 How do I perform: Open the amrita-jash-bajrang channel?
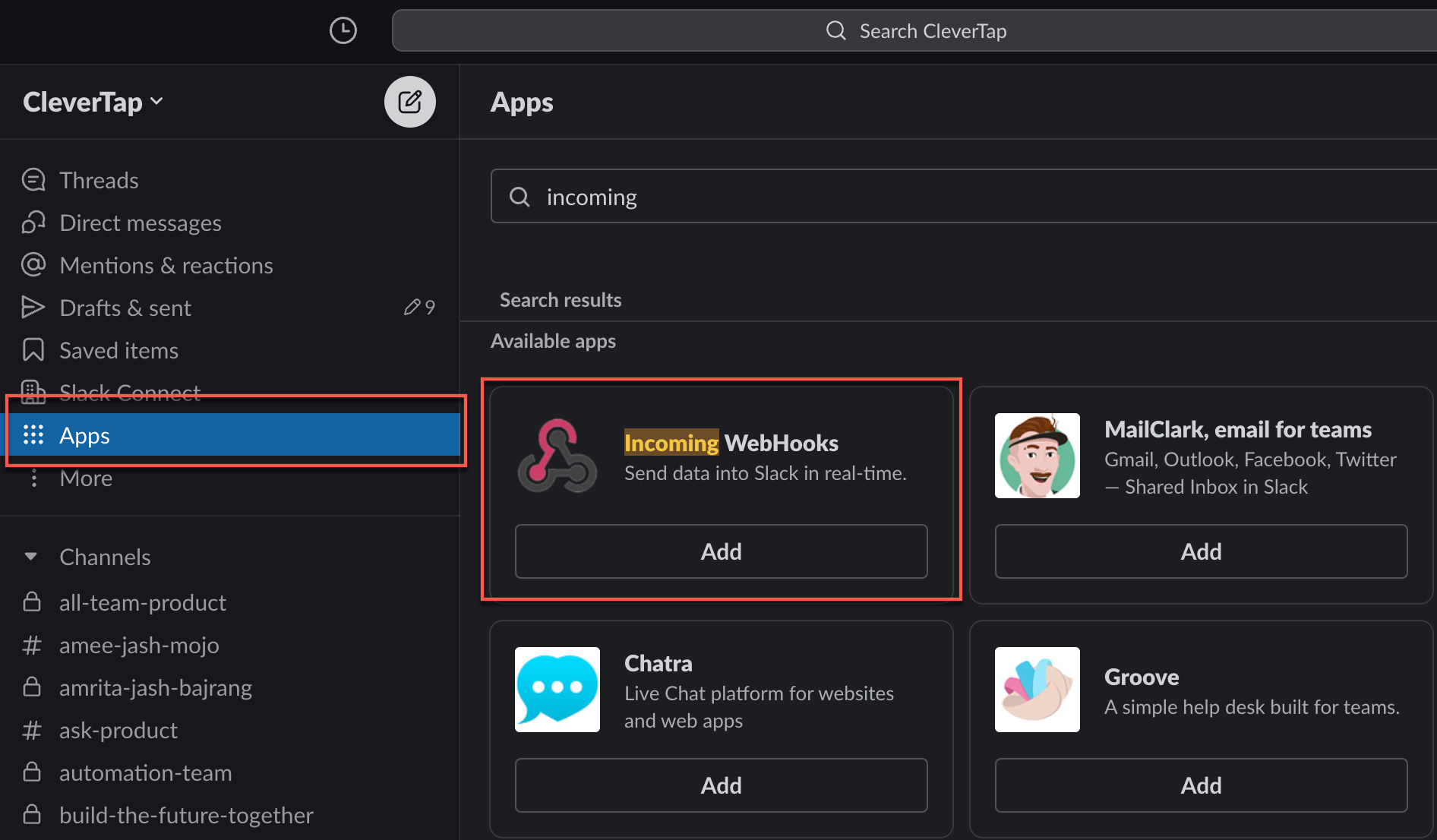click(x=229, y=687)
